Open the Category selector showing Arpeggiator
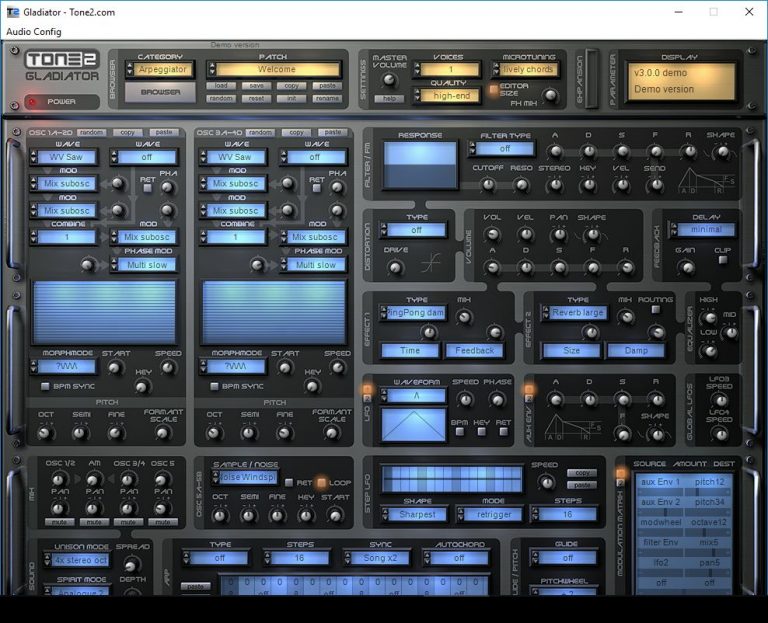The width and height of the screenshot is (768, 623). (160, 70)
